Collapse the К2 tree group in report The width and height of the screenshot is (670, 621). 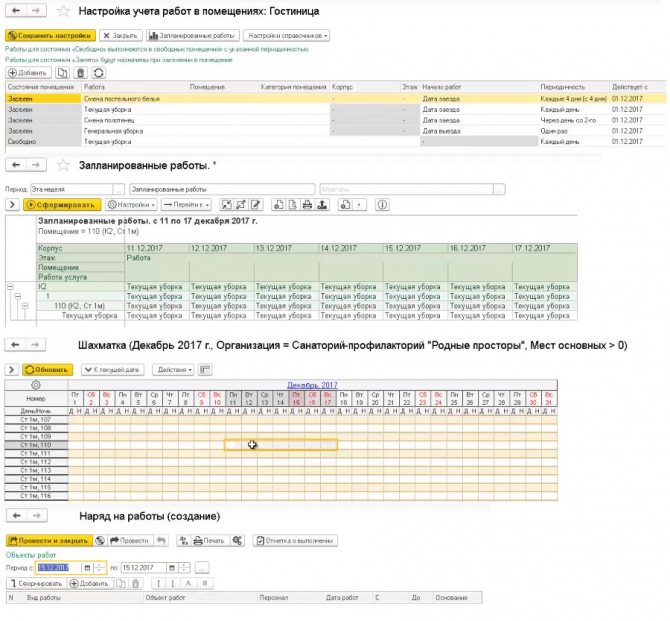[x=10, y=287]
